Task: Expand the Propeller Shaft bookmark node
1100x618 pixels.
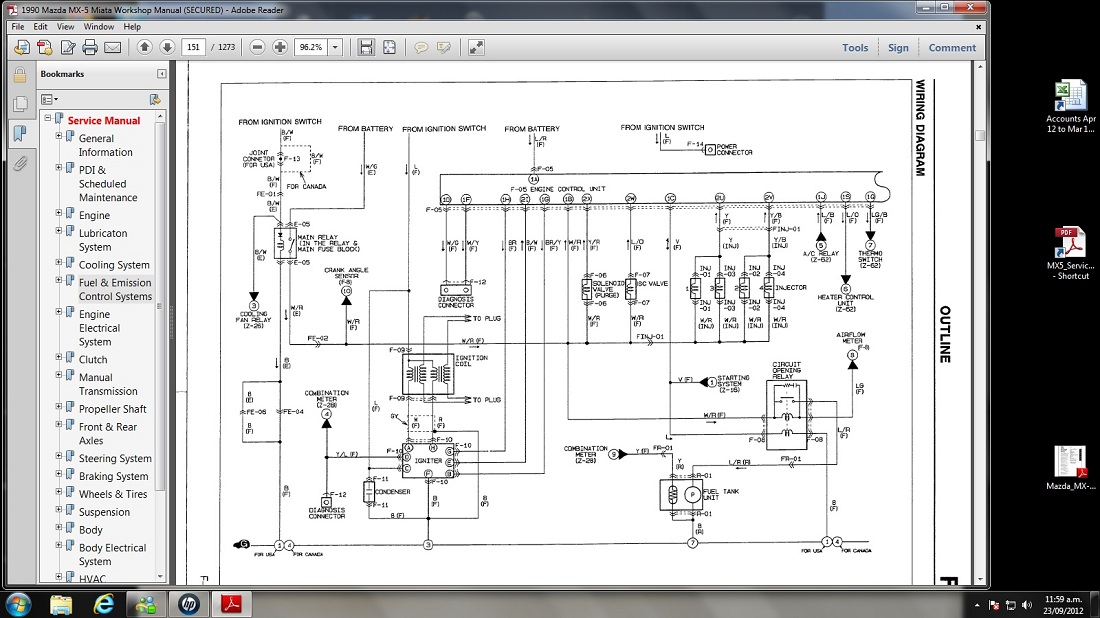Action: (x=59, y=406)
